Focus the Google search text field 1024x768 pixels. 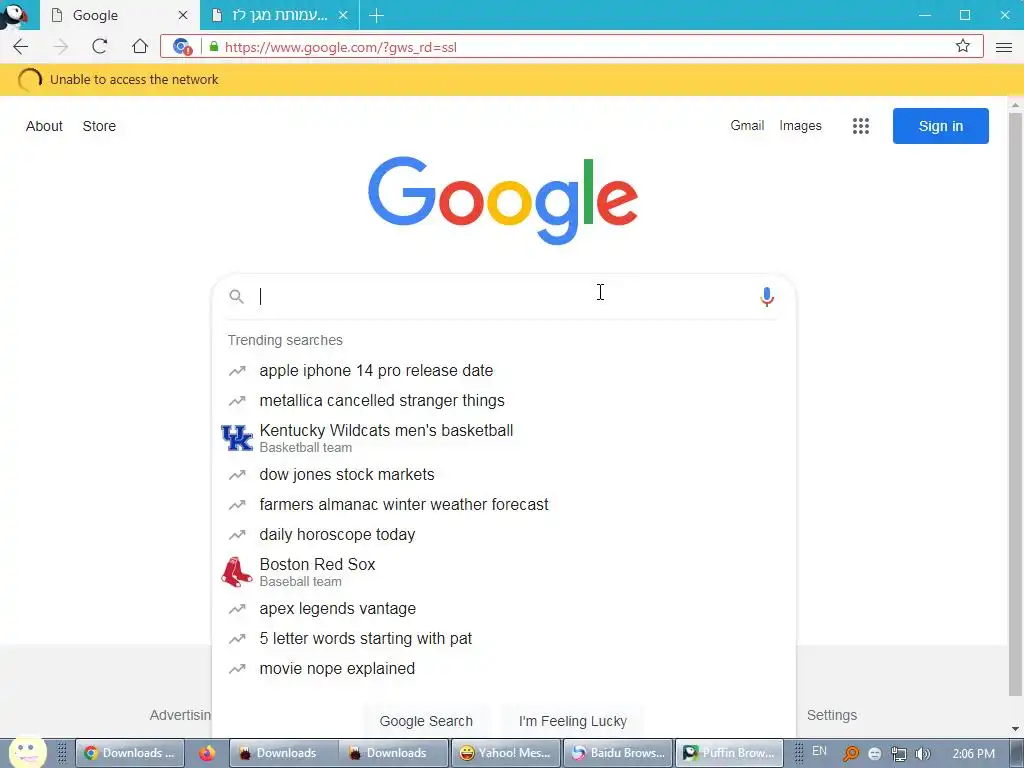[x=503, y=296]
